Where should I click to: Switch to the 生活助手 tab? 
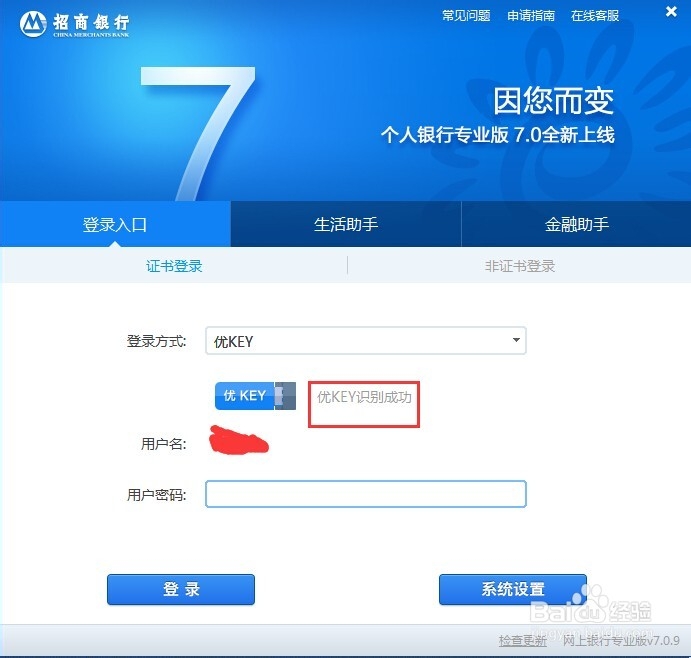(346, 224)
